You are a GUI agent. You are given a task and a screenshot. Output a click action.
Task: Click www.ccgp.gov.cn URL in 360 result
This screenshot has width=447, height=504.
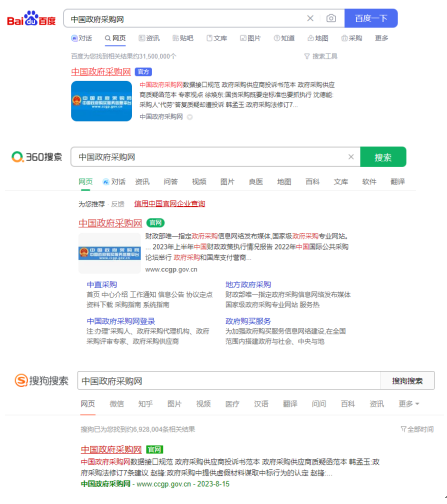[x=171, y=269]
